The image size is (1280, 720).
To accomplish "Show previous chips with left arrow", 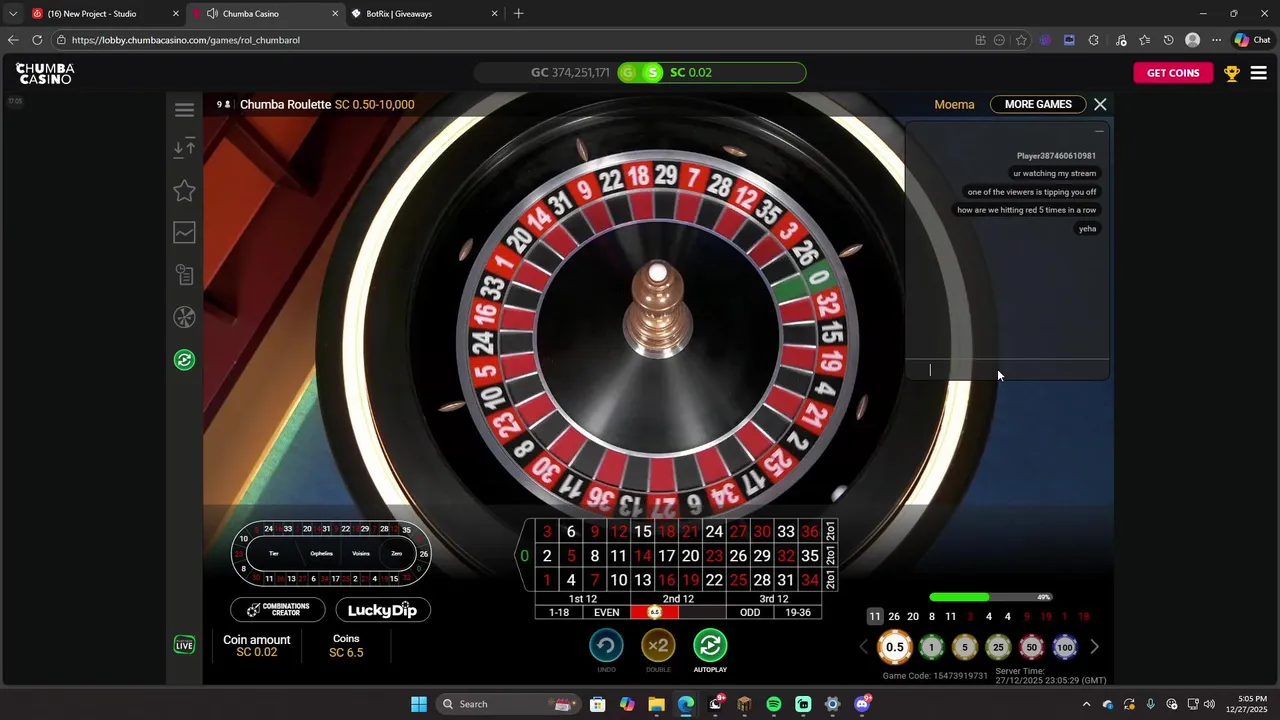I will click(x=865, y=647).
